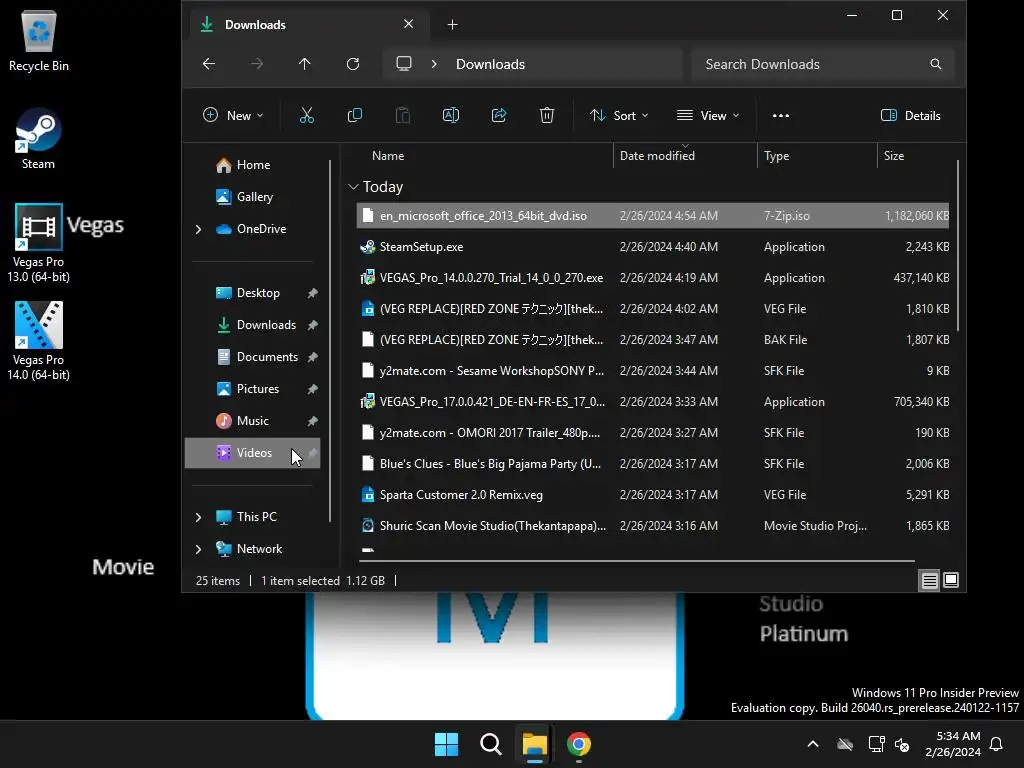
Task: Select en_microsoft_office_2013_64bit_dvd.iso file
Action: point(652,216)
